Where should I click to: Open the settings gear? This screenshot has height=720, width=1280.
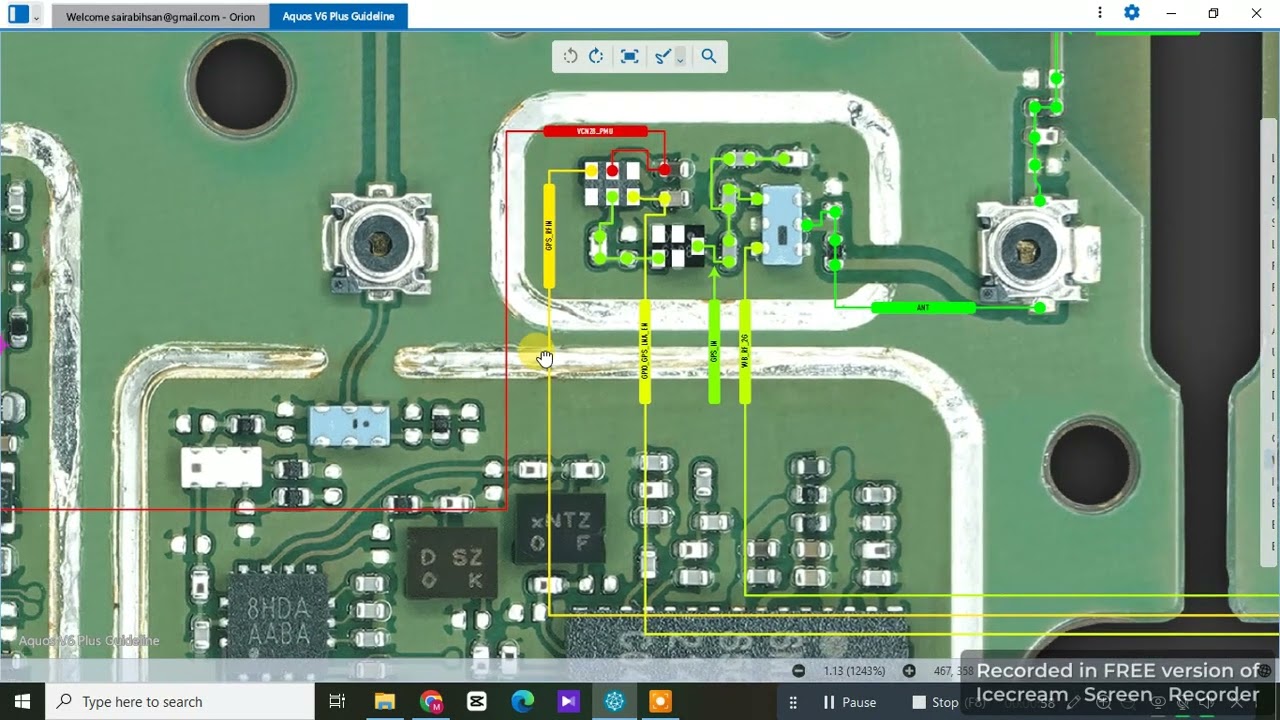click(1131, 13)
